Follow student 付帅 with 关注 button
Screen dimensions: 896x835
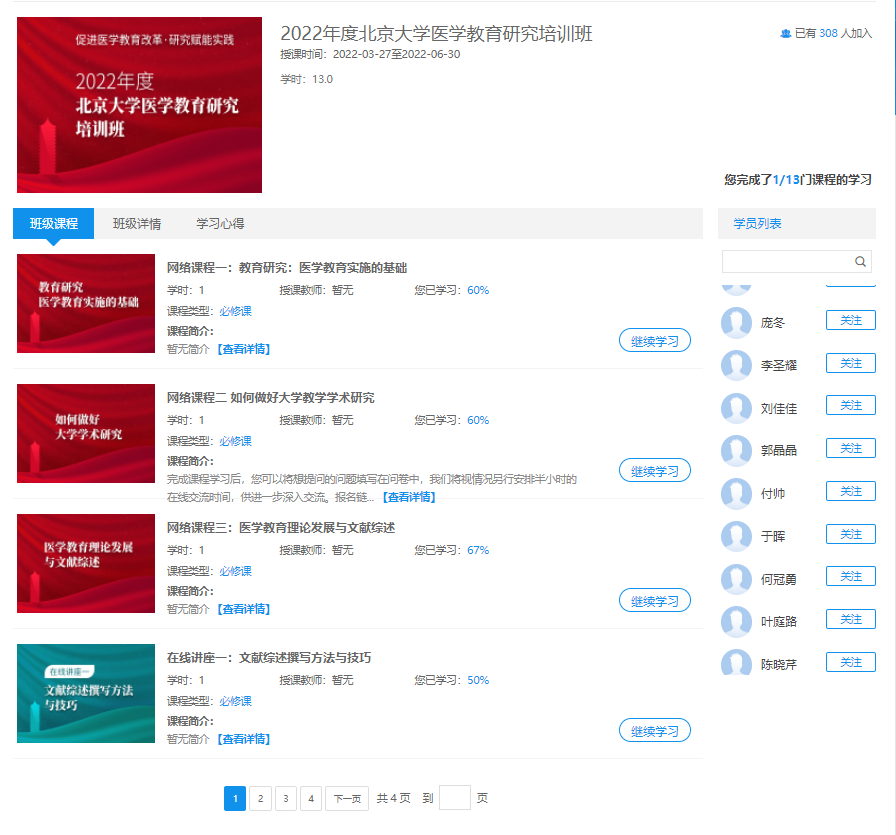pyautogui.click(x=851, y=492)
